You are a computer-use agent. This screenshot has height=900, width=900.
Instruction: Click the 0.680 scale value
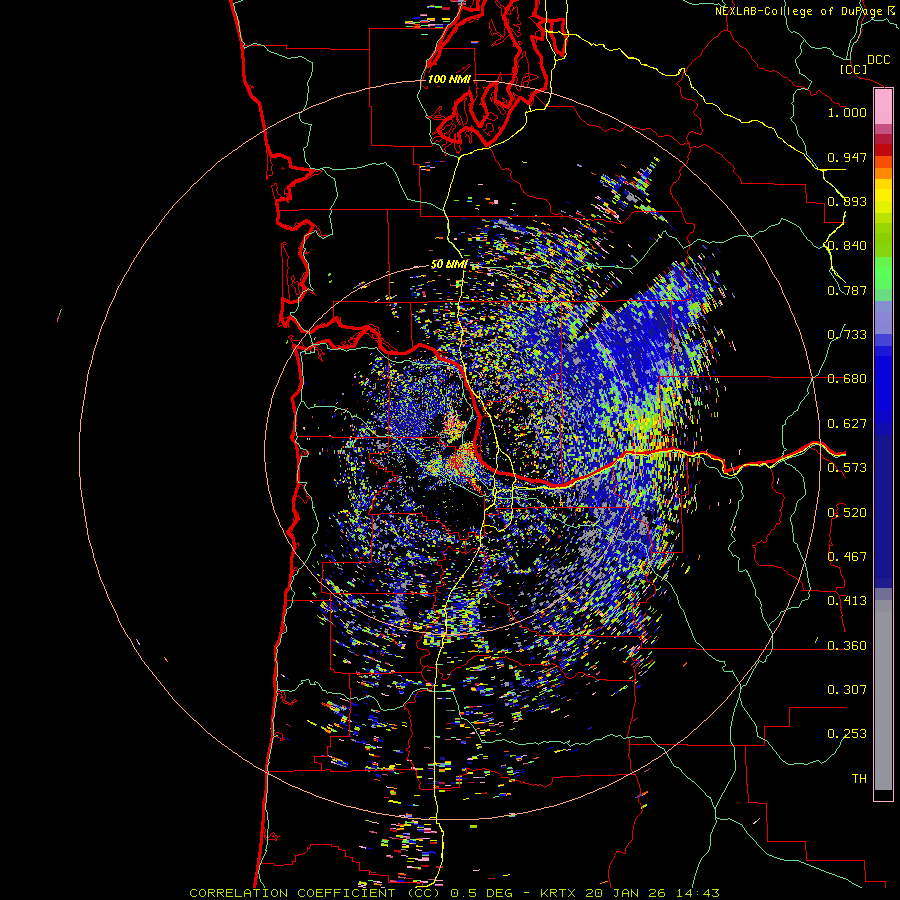click(x=847, y=379)
